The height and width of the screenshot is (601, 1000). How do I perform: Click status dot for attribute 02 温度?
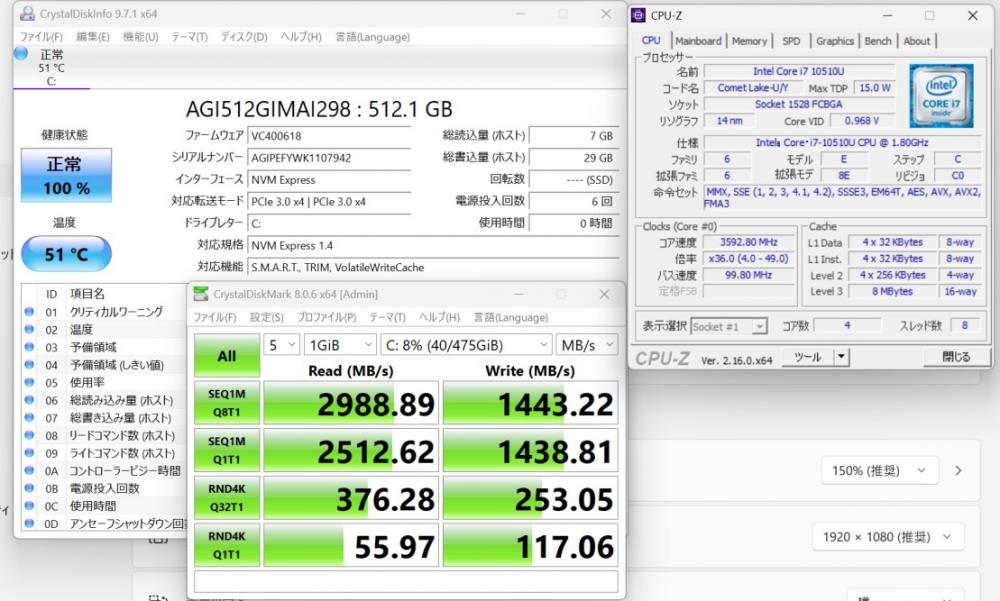point(29,330)
